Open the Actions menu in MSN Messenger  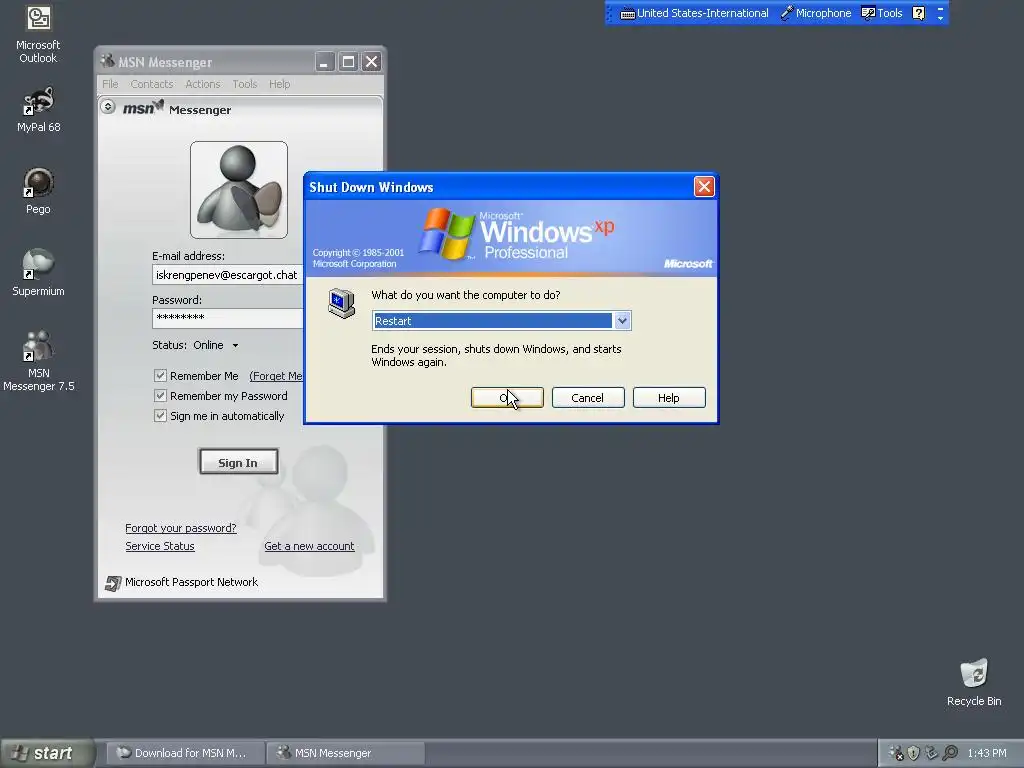[x=202, y=84]
